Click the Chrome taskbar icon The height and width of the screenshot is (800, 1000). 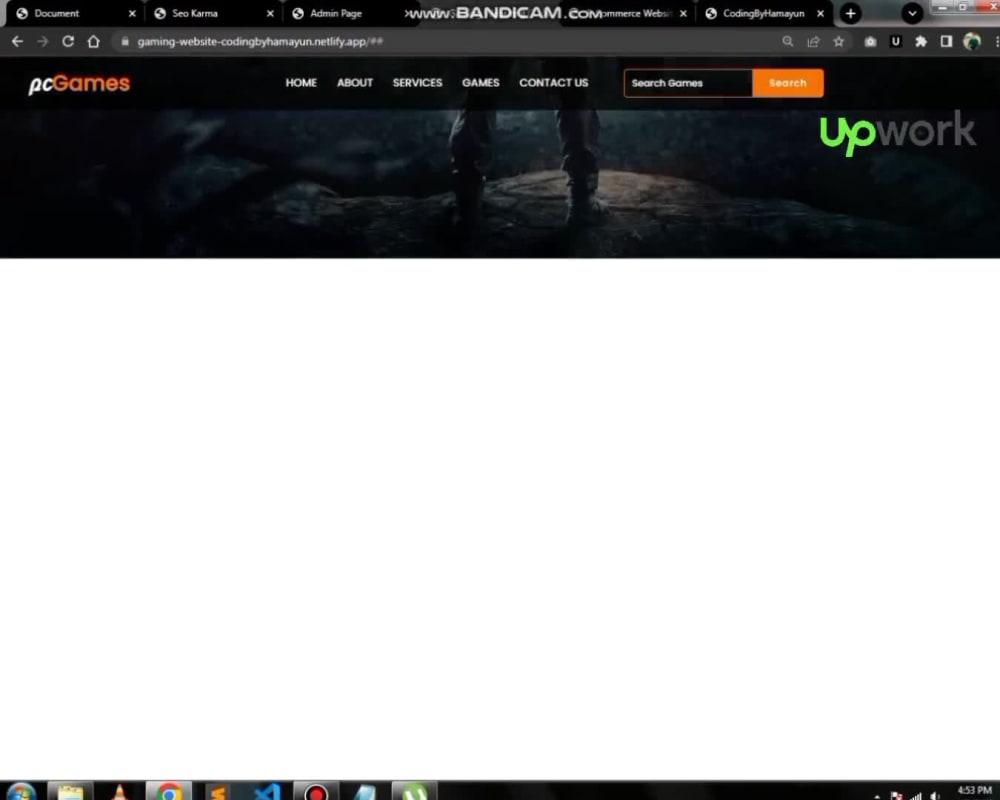pyautogui.click(x=168, y=792)
